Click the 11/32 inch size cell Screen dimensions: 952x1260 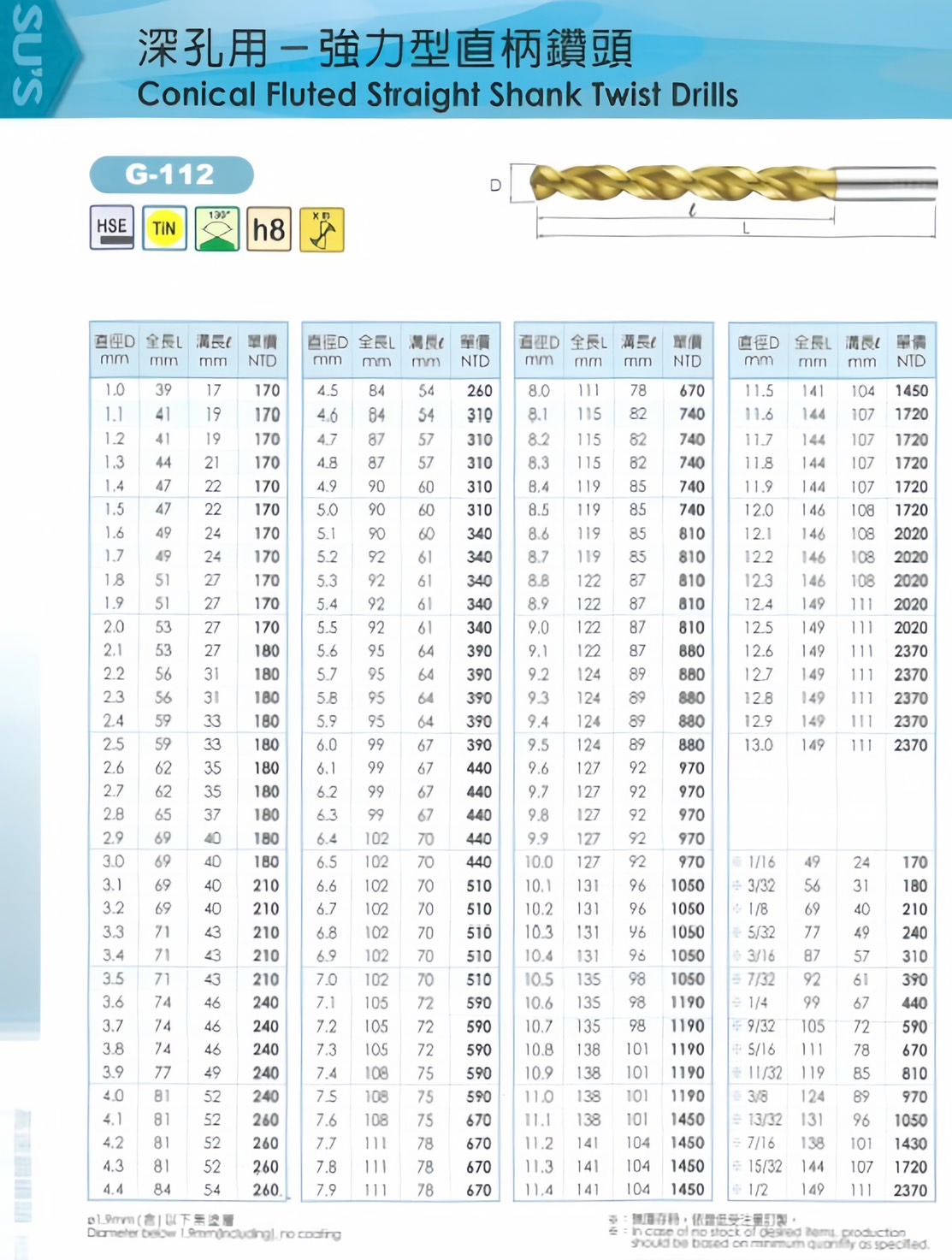click(x=765, y=1073)
